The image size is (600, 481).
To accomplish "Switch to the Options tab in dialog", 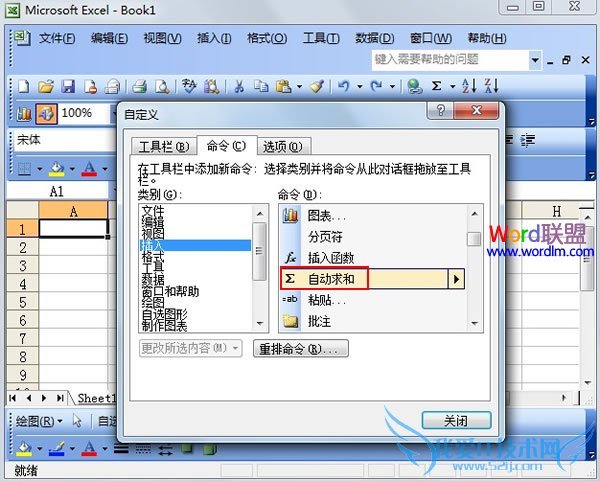I will tap(283, 147).
